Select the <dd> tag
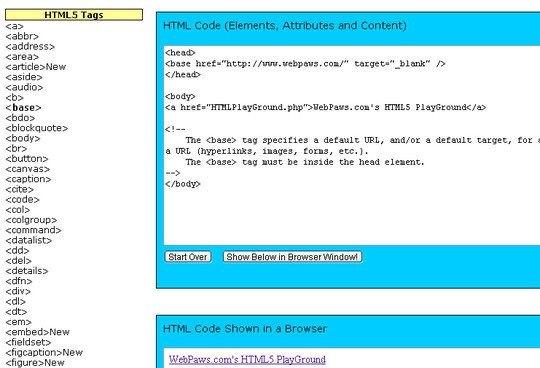This screenshot has height=368, width=540. 17,251
